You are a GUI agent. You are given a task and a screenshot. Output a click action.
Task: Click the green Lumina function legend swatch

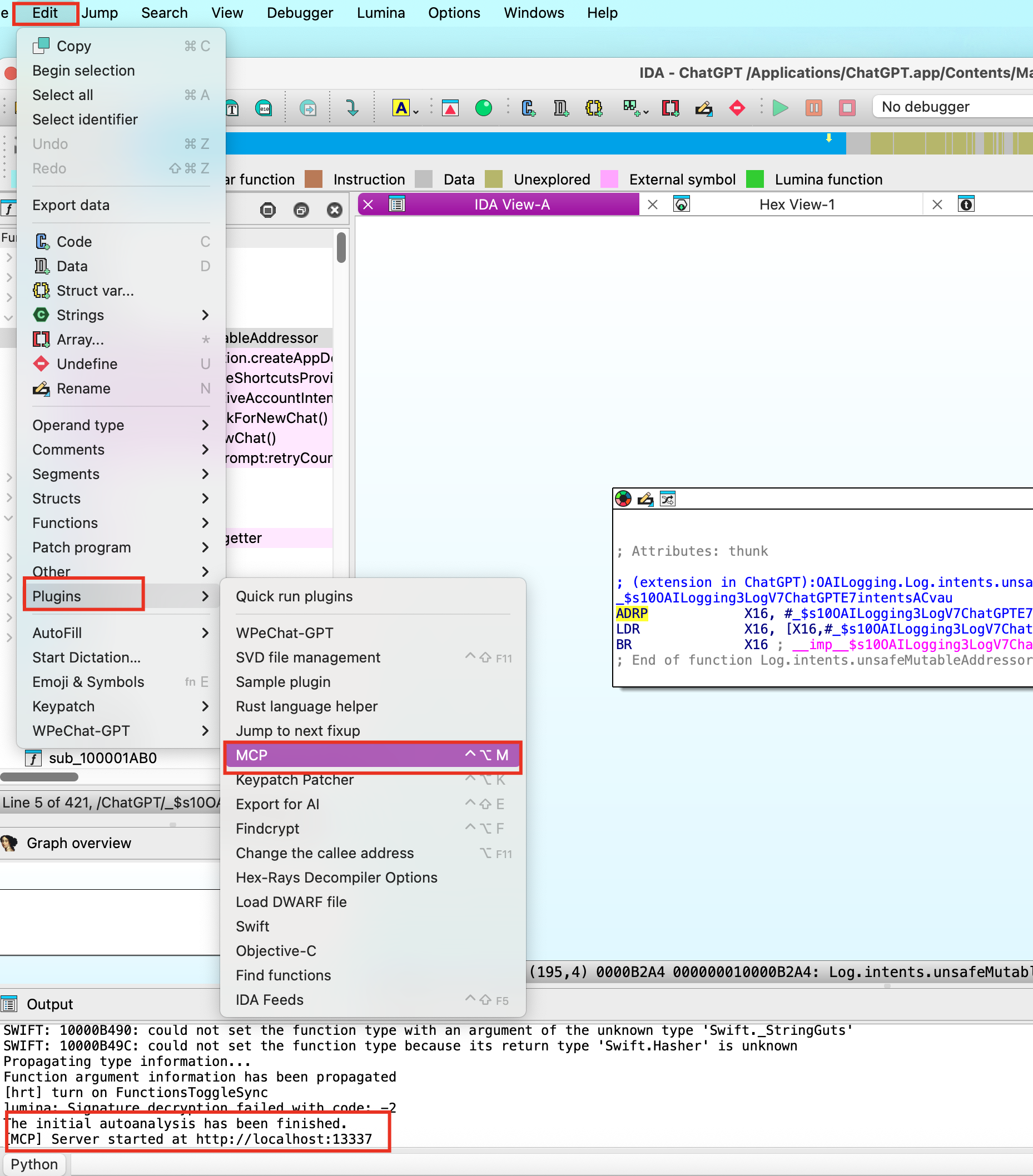point(754,180)
